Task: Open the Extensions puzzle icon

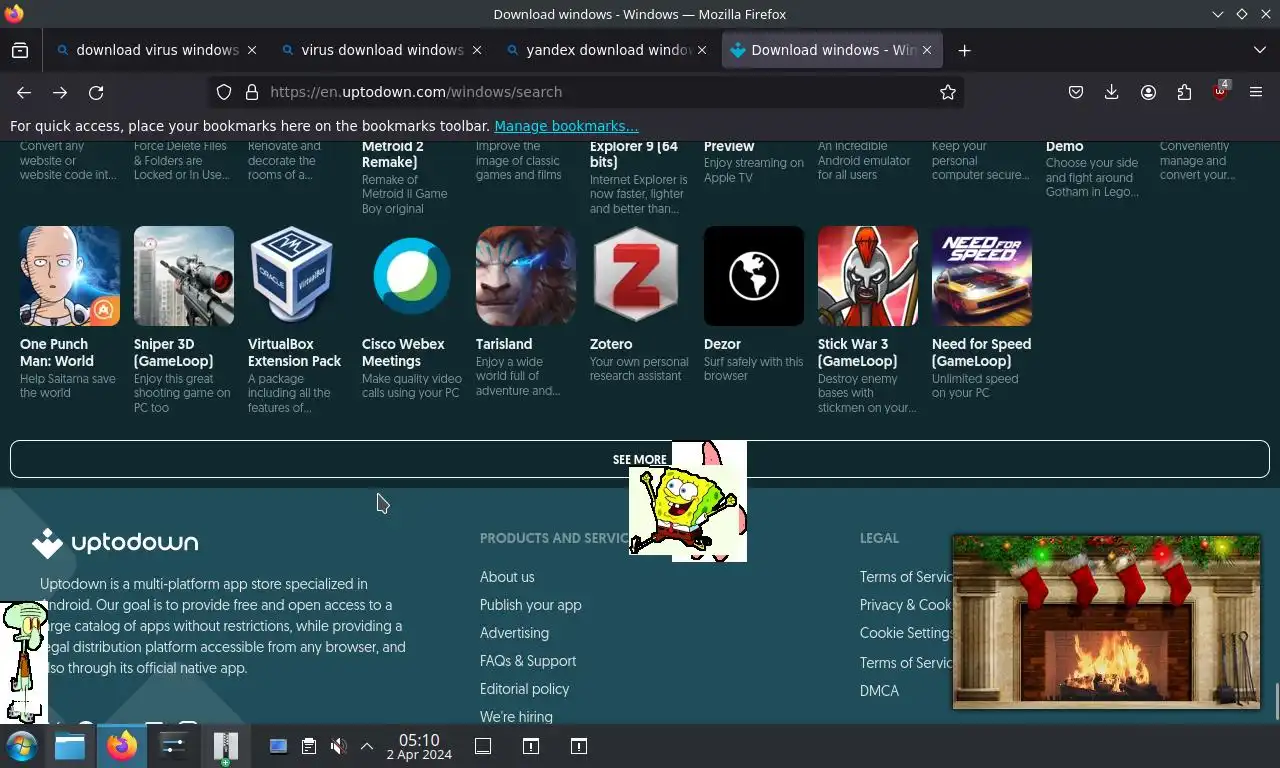Action: tap(1184, 92)
